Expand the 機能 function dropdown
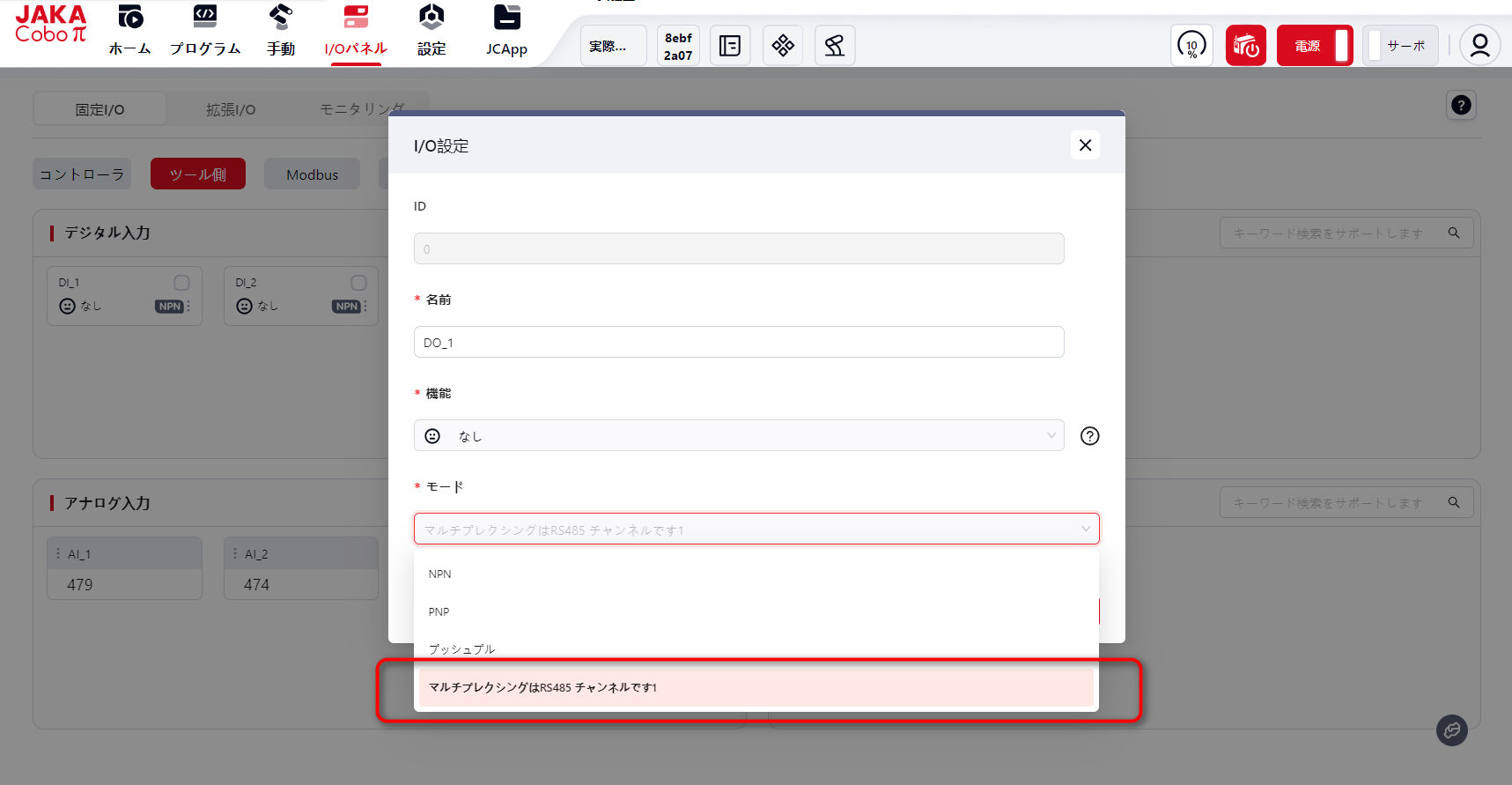 (738, 436)
